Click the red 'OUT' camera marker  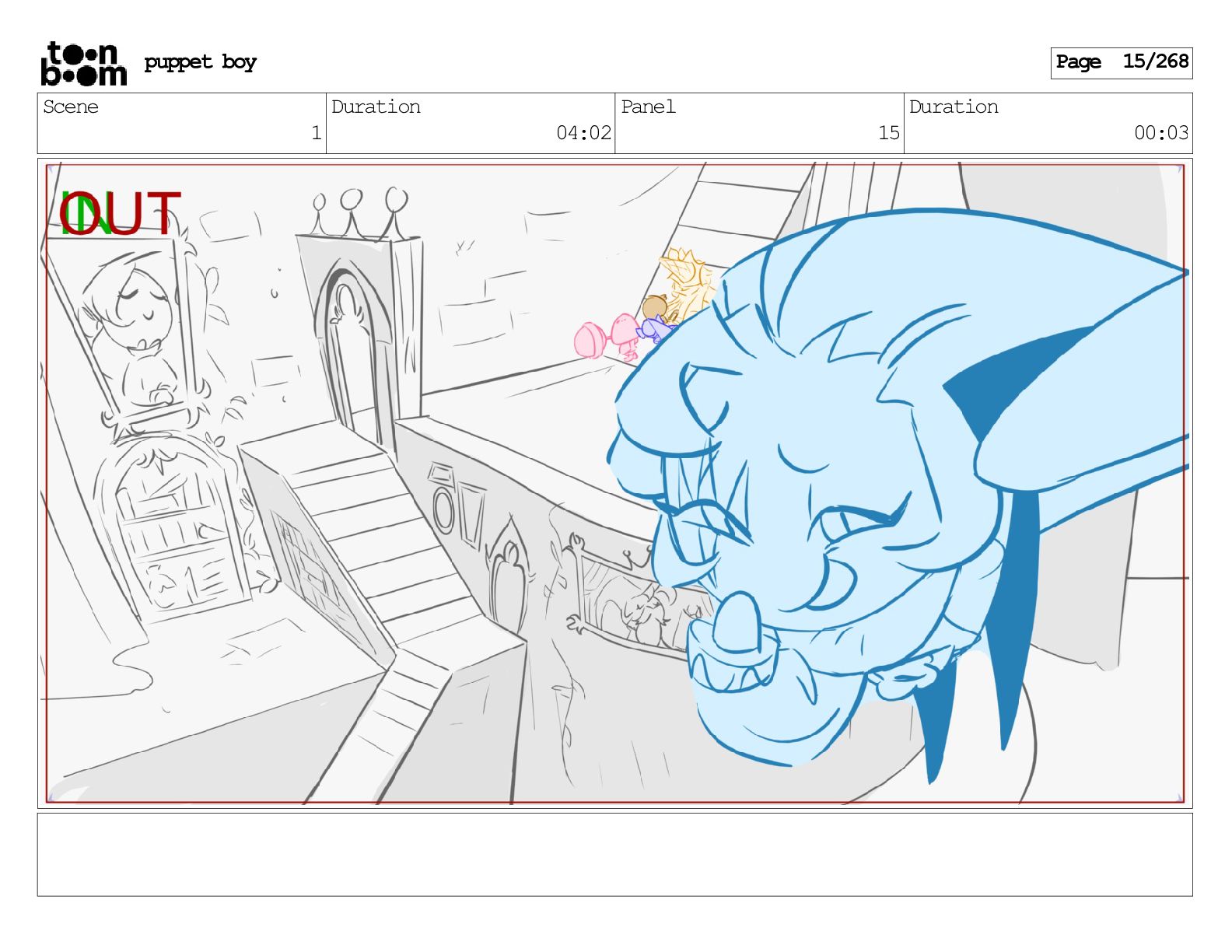click(x=120, y=214)
